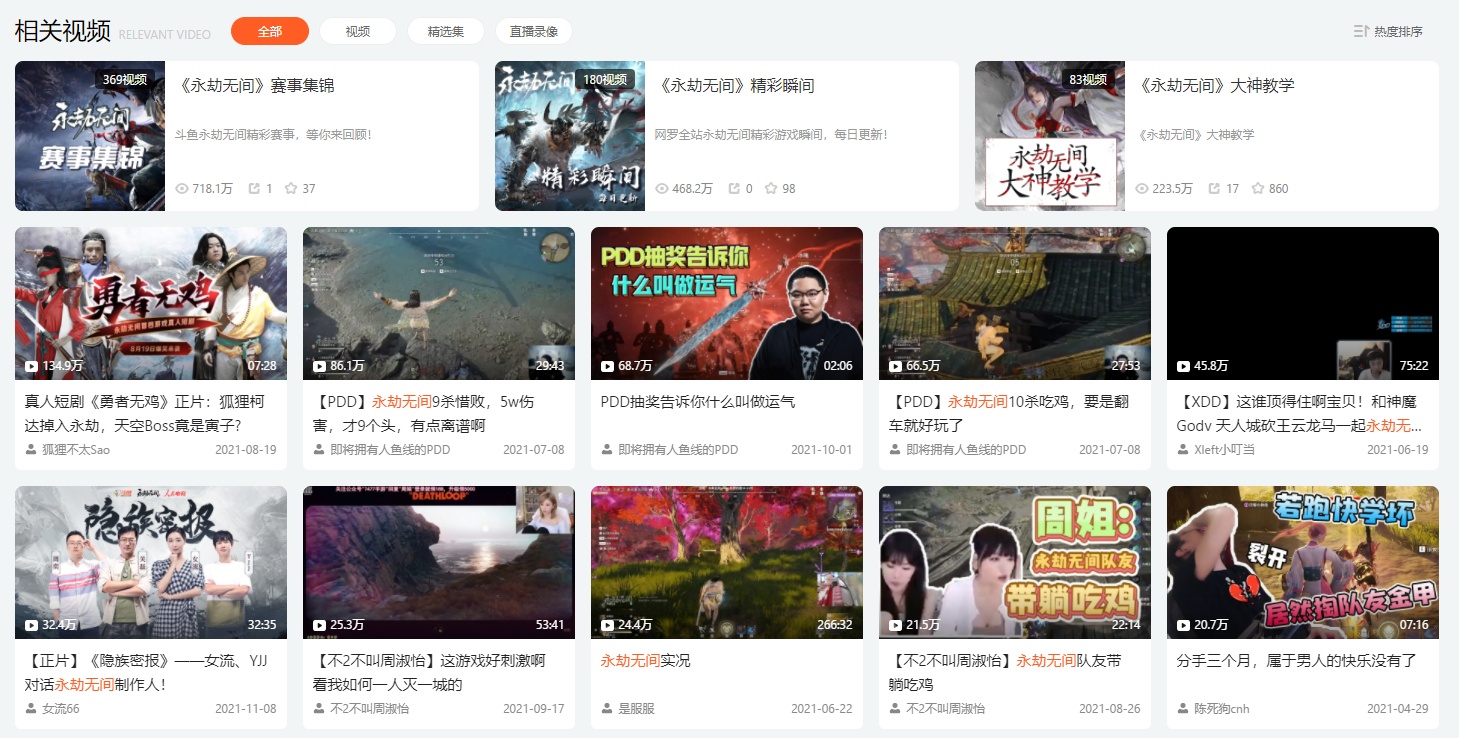The image size is (1459, 738).
Task: Click the 《永劫无间》精彩瞬间 collection title
Action: 734,86
